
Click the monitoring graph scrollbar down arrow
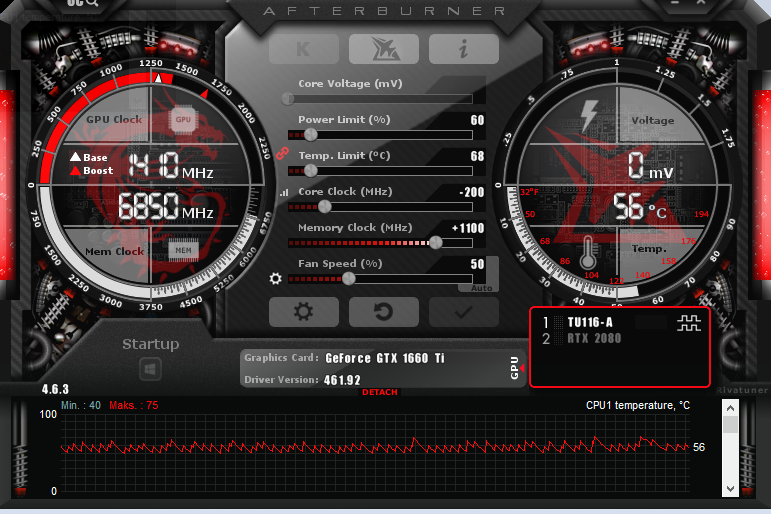tap(730, 488)
